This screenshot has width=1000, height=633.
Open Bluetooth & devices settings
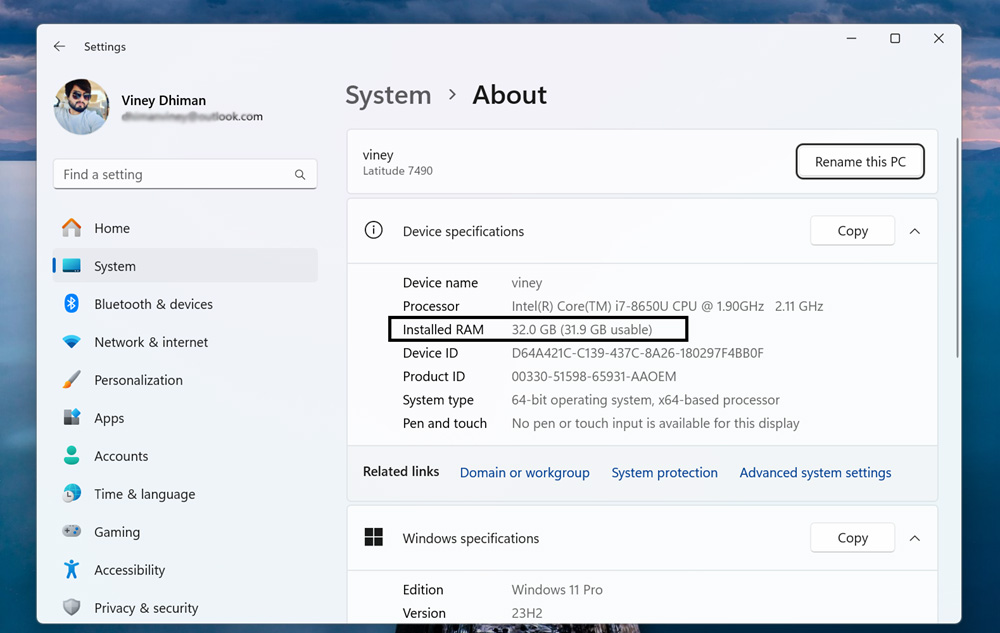(185, 304)
